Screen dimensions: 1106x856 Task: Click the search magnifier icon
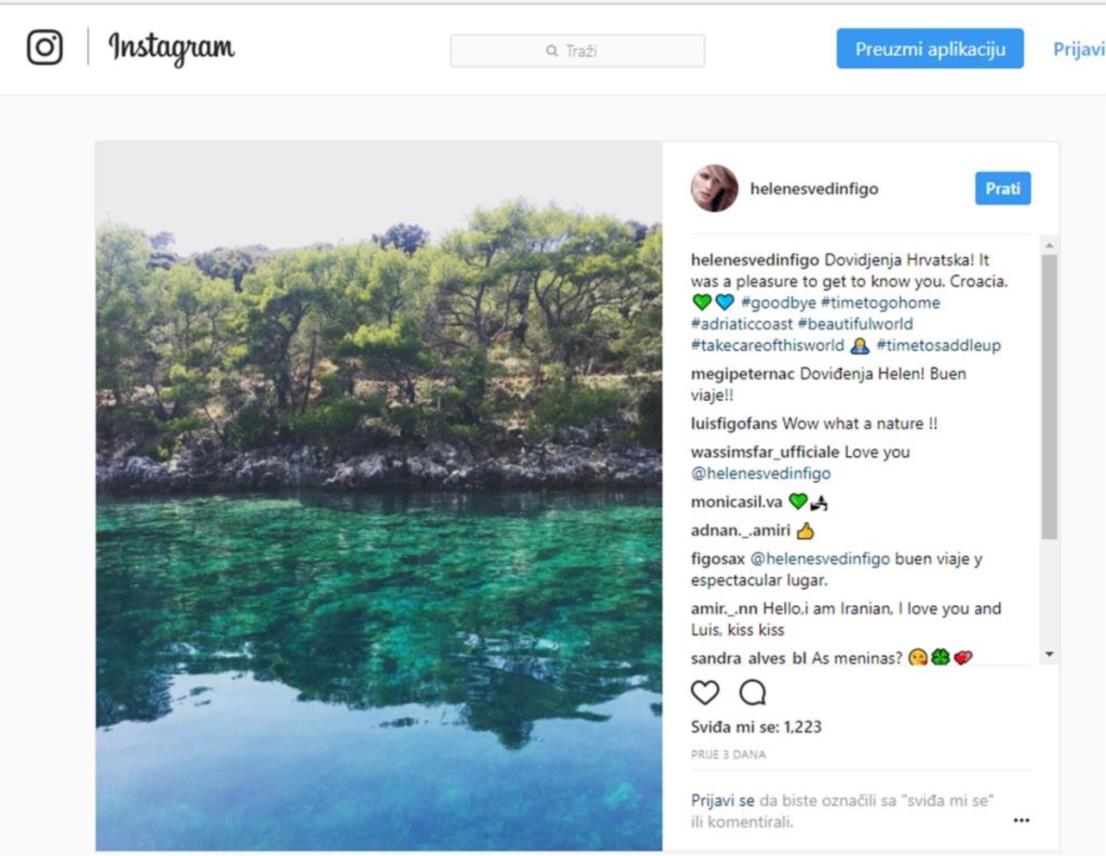click(552, 51)
